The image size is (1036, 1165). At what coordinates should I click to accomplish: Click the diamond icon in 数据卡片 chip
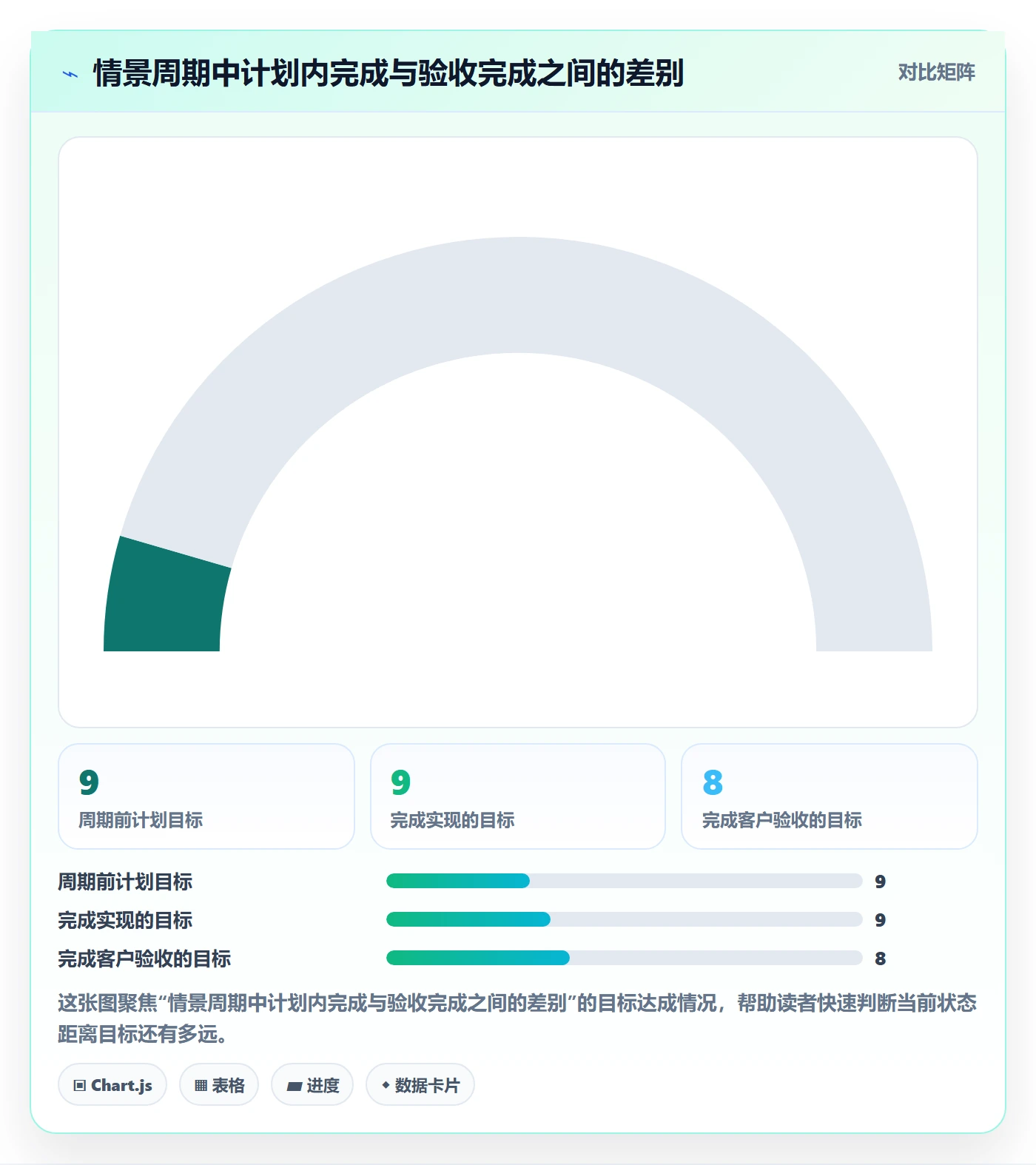pyautogui.click(x=386, y=1085)
